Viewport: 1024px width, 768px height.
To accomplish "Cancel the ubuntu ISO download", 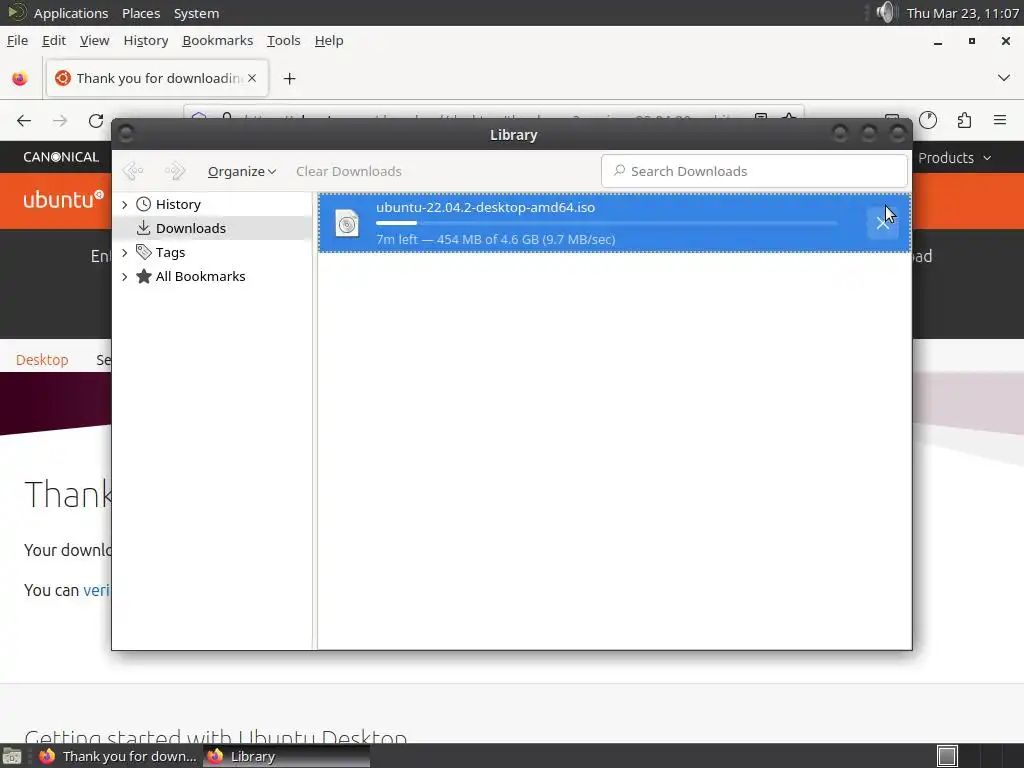I will tap(882, 223).
